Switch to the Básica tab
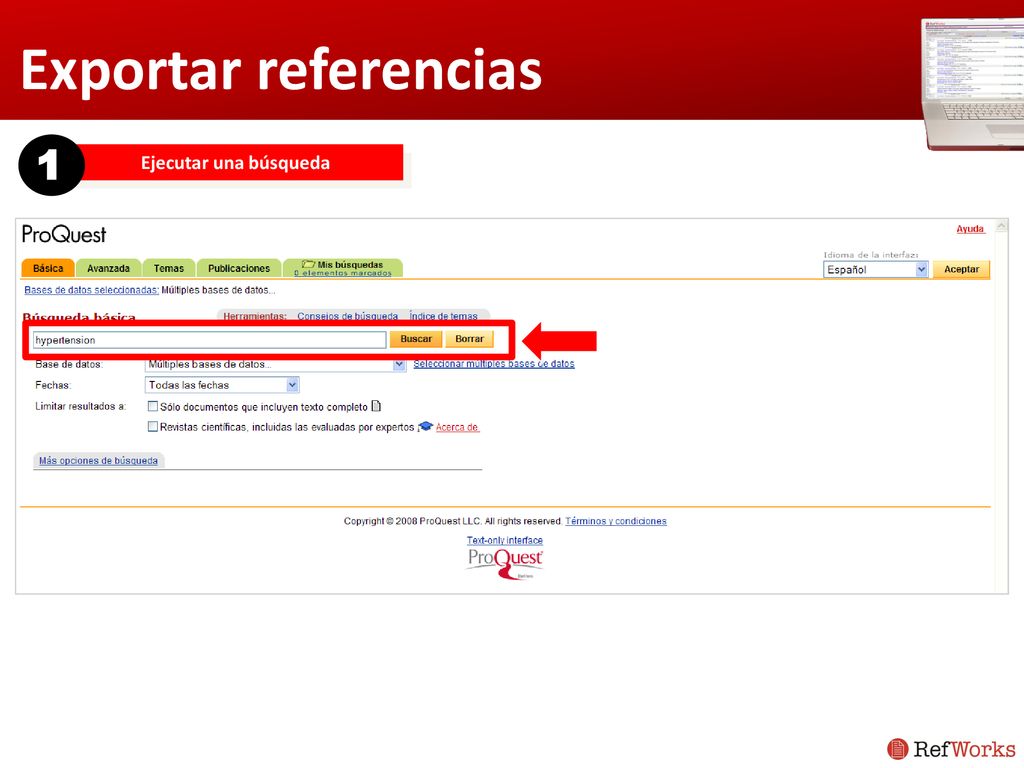Viewport: 1024px width, 768px height. pos(48,268)
